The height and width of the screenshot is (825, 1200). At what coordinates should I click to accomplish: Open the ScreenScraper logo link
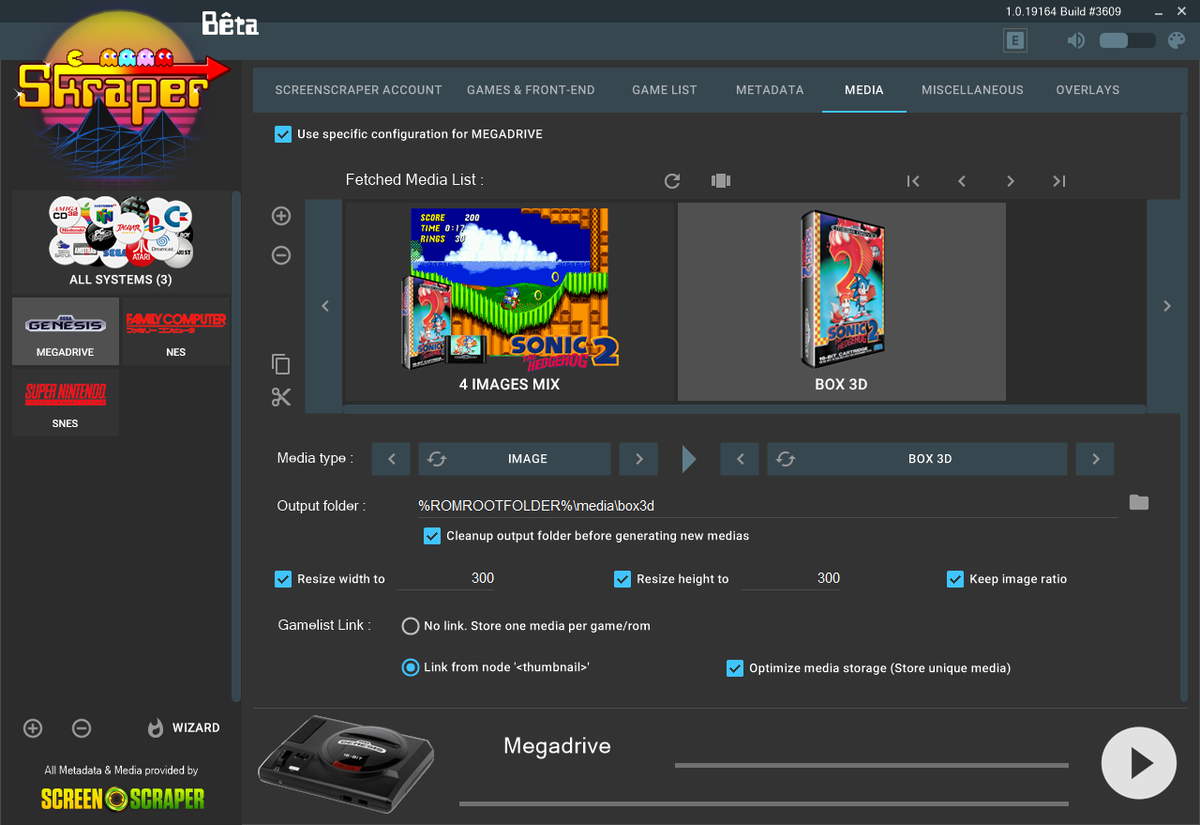pos(122,798)
